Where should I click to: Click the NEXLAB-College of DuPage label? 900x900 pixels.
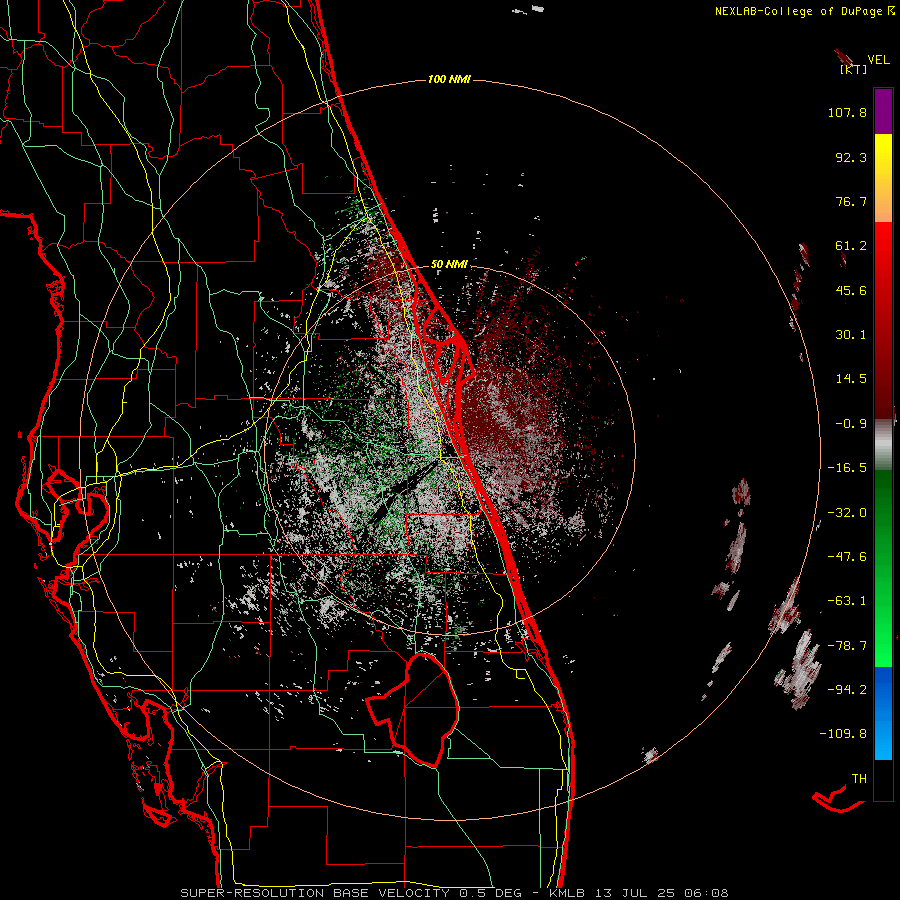tap(804, 11)
